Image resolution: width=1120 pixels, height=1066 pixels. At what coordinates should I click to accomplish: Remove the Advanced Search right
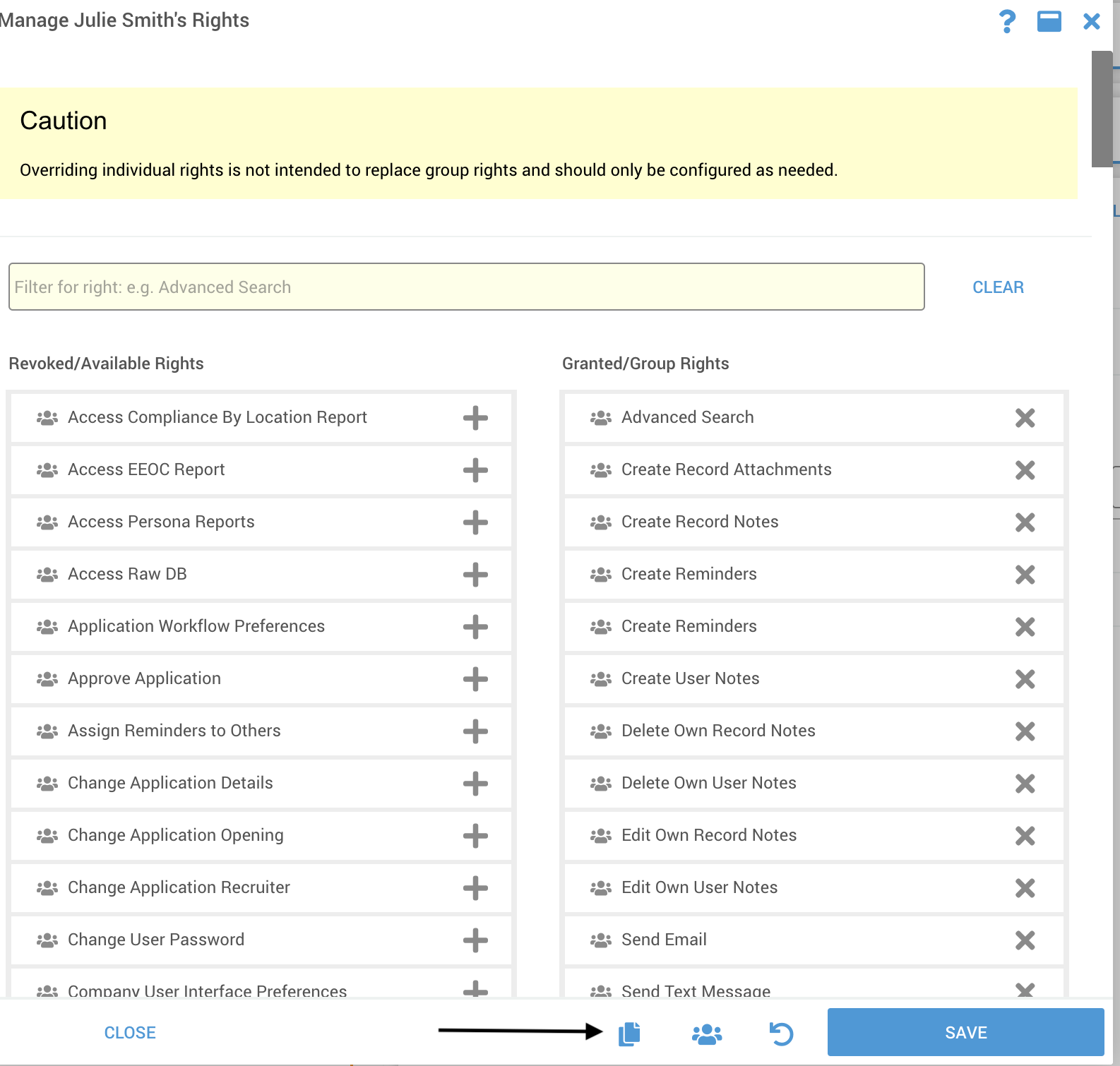pos(1025,418)
